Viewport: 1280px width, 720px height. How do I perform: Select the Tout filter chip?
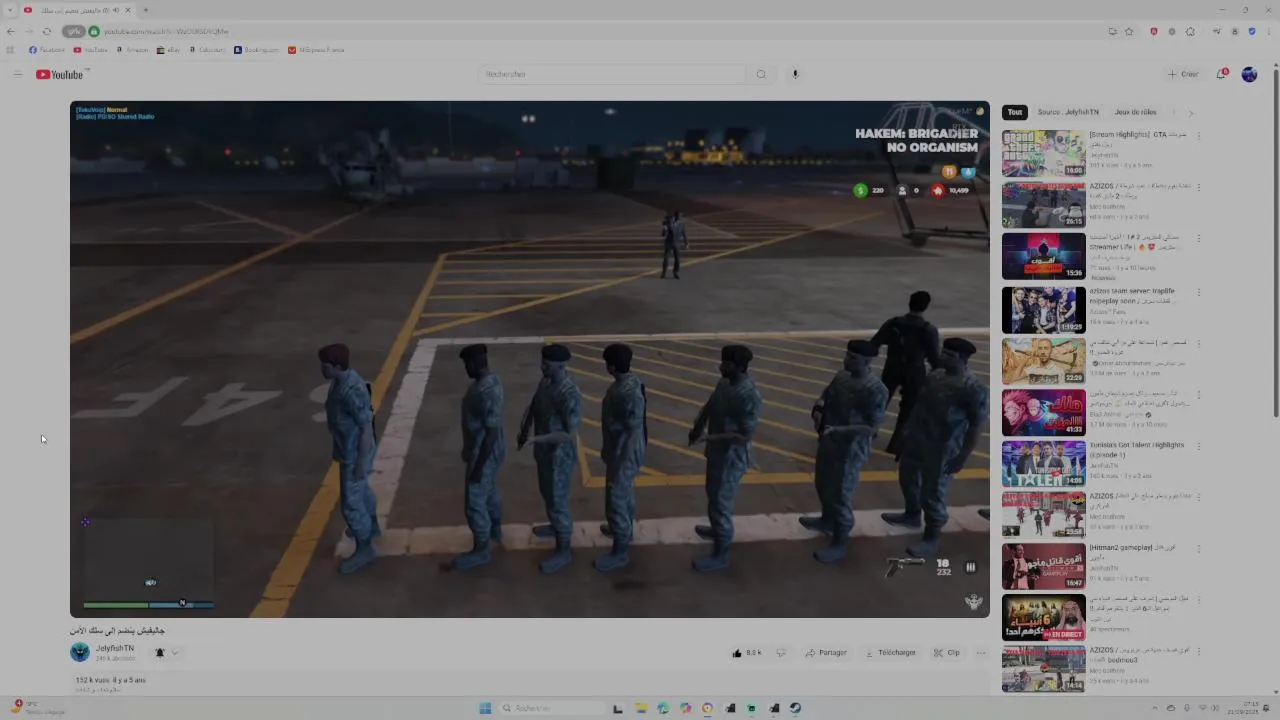1015,112
